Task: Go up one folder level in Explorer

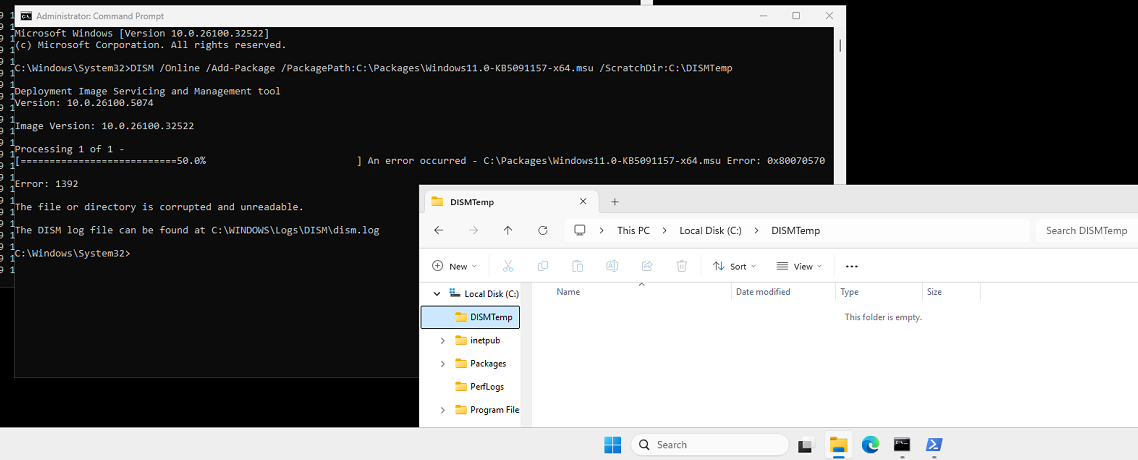Action: [x=508, y=231]
